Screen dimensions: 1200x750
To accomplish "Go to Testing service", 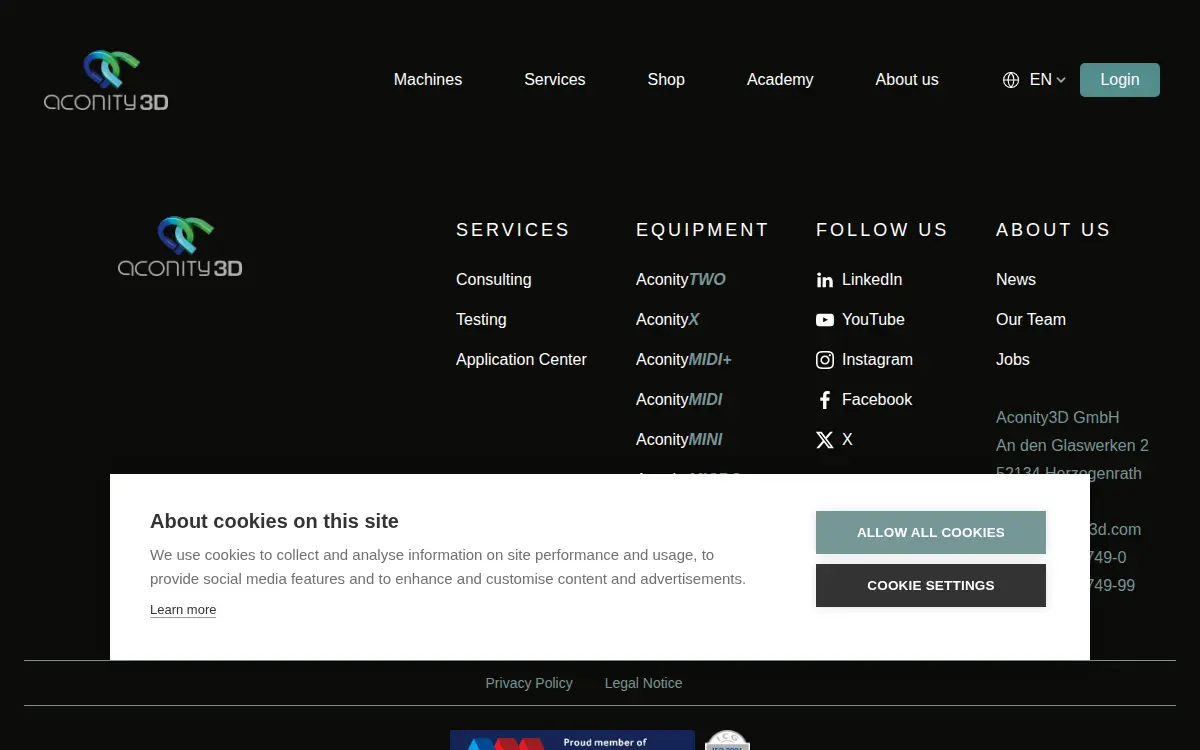I will (x=481, y=320).
